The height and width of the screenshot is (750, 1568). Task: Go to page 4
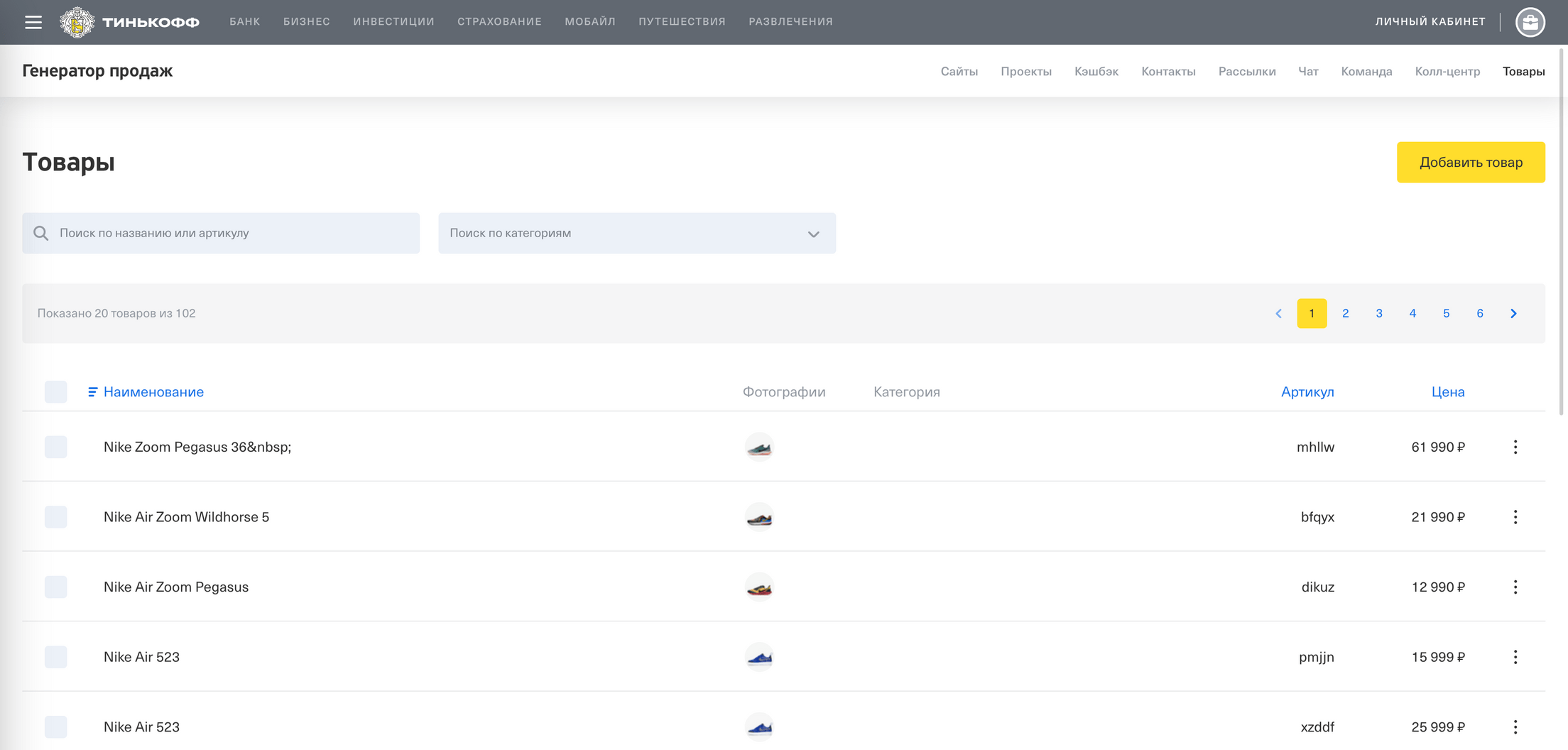coord(1412,313)
